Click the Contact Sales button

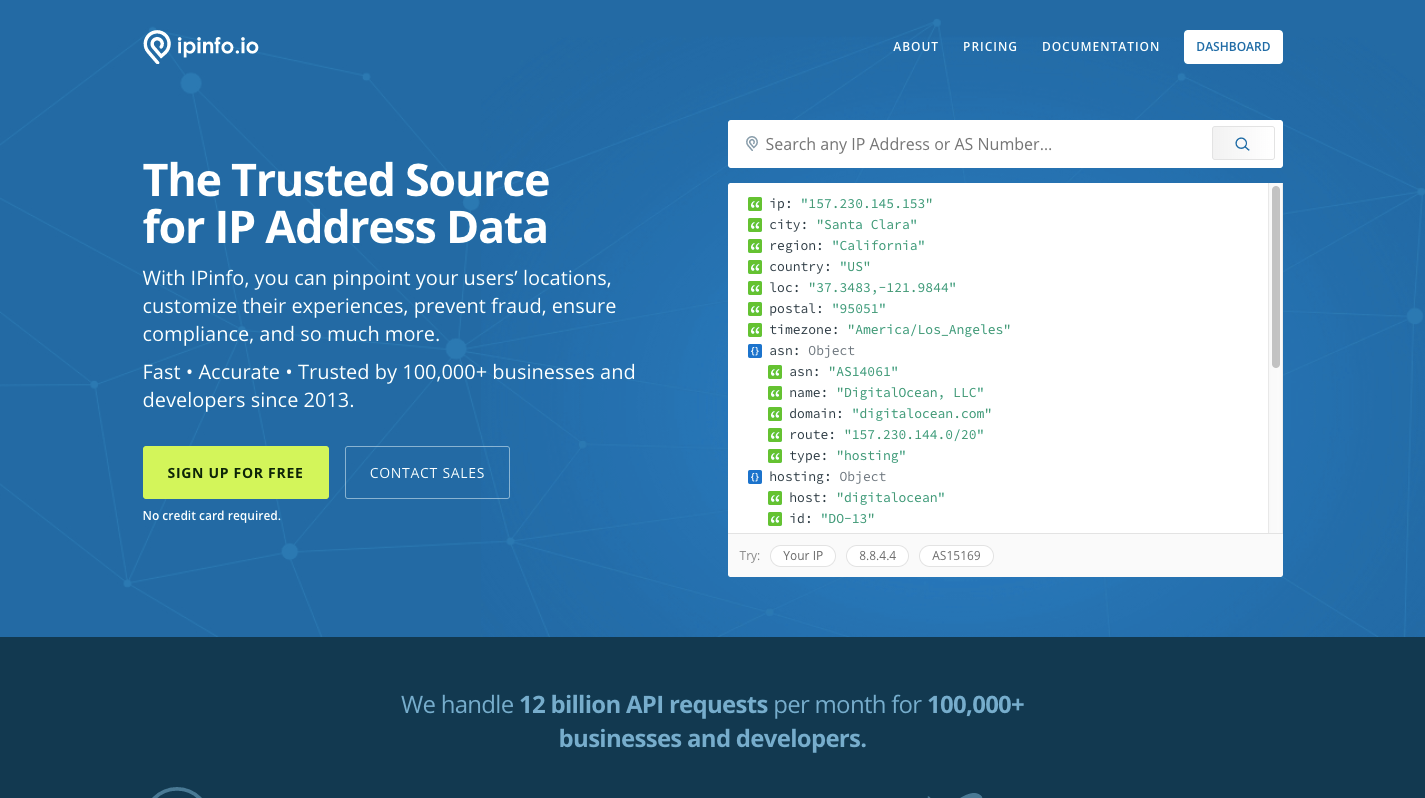427,472
